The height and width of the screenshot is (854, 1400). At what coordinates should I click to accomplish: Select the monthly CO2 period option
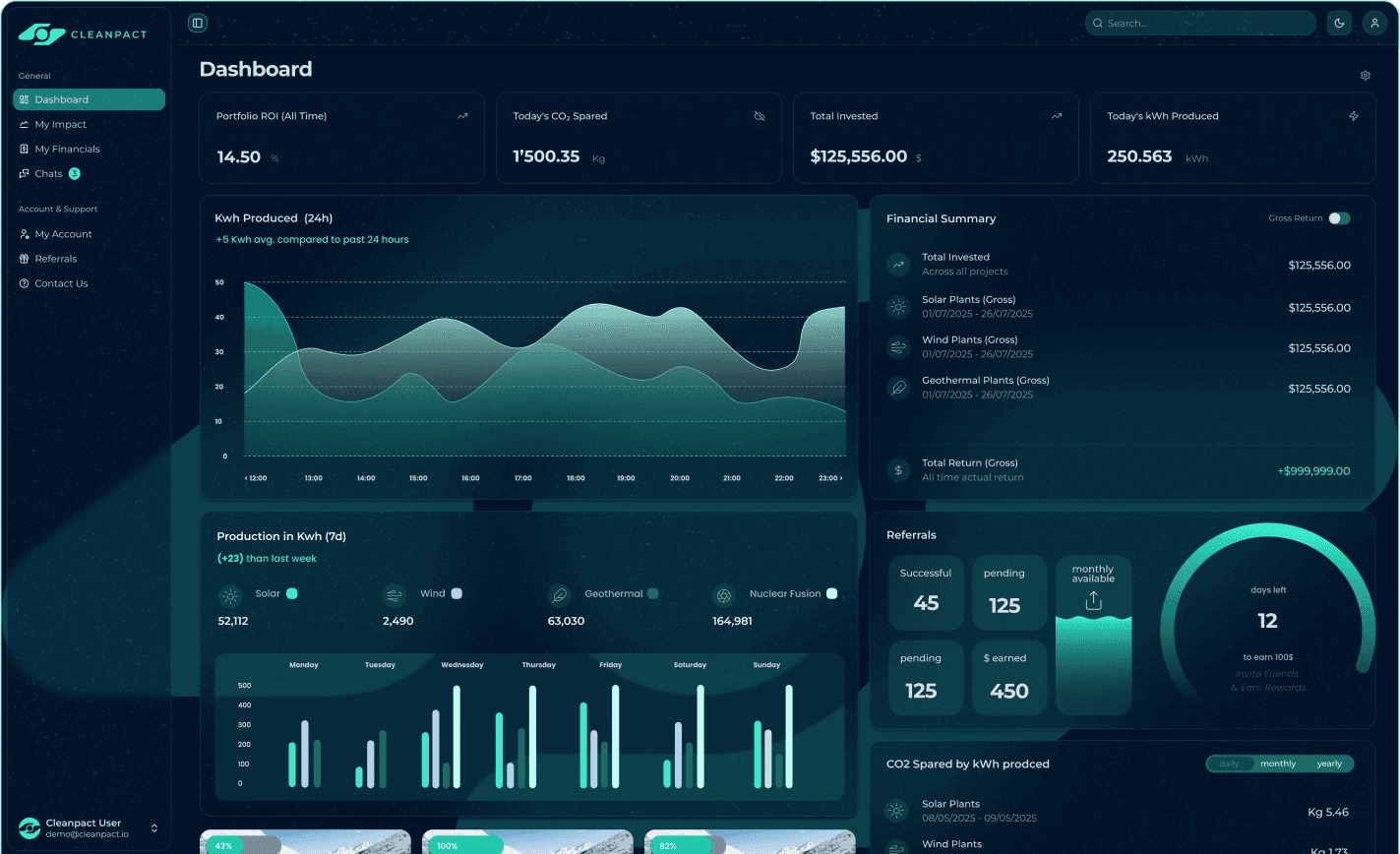point(1278,763)
